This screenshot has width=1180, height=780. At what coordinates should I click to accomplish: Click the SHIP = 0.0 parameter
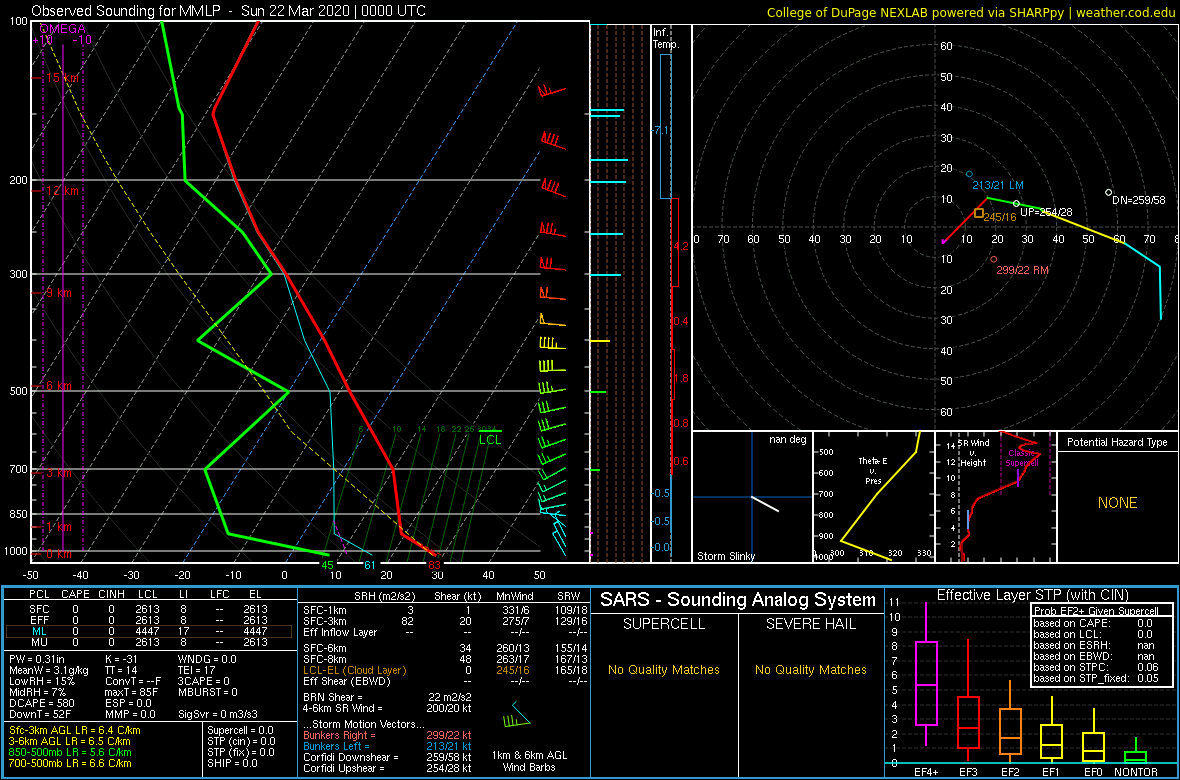(x=233, y=763)
